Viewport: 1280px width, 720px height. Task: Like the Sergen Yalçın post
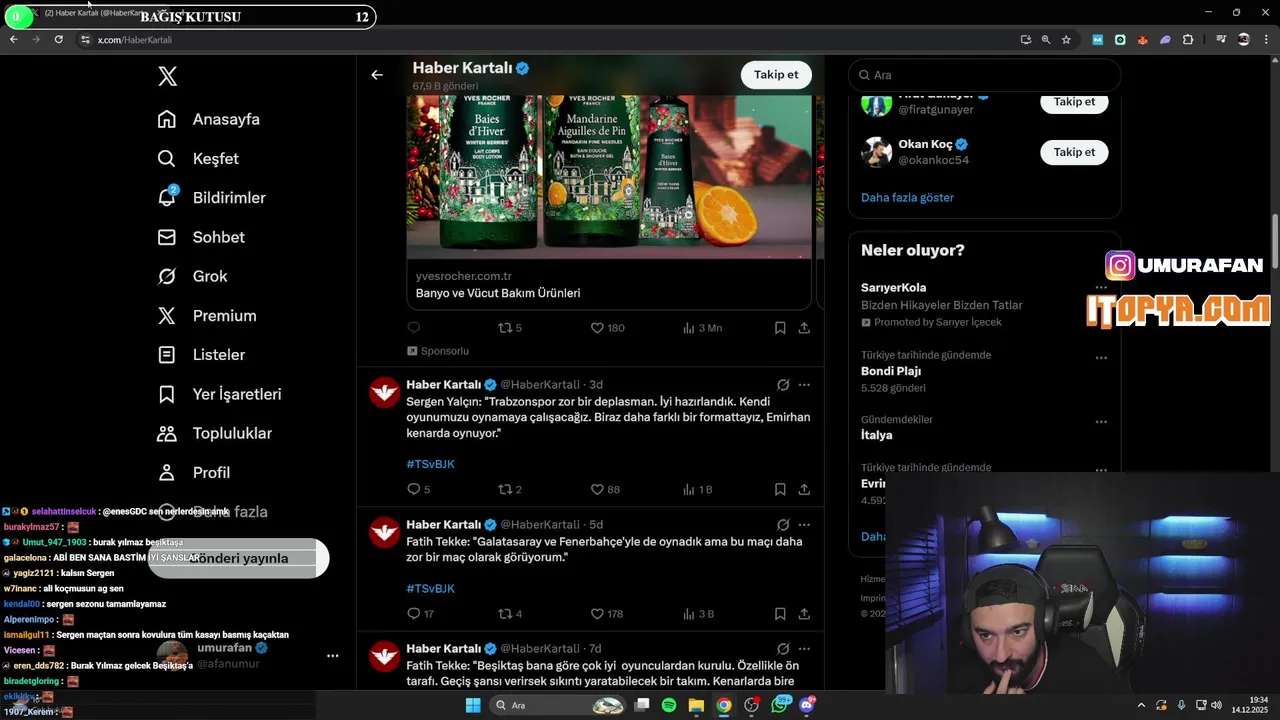click(x=605, y=489)
